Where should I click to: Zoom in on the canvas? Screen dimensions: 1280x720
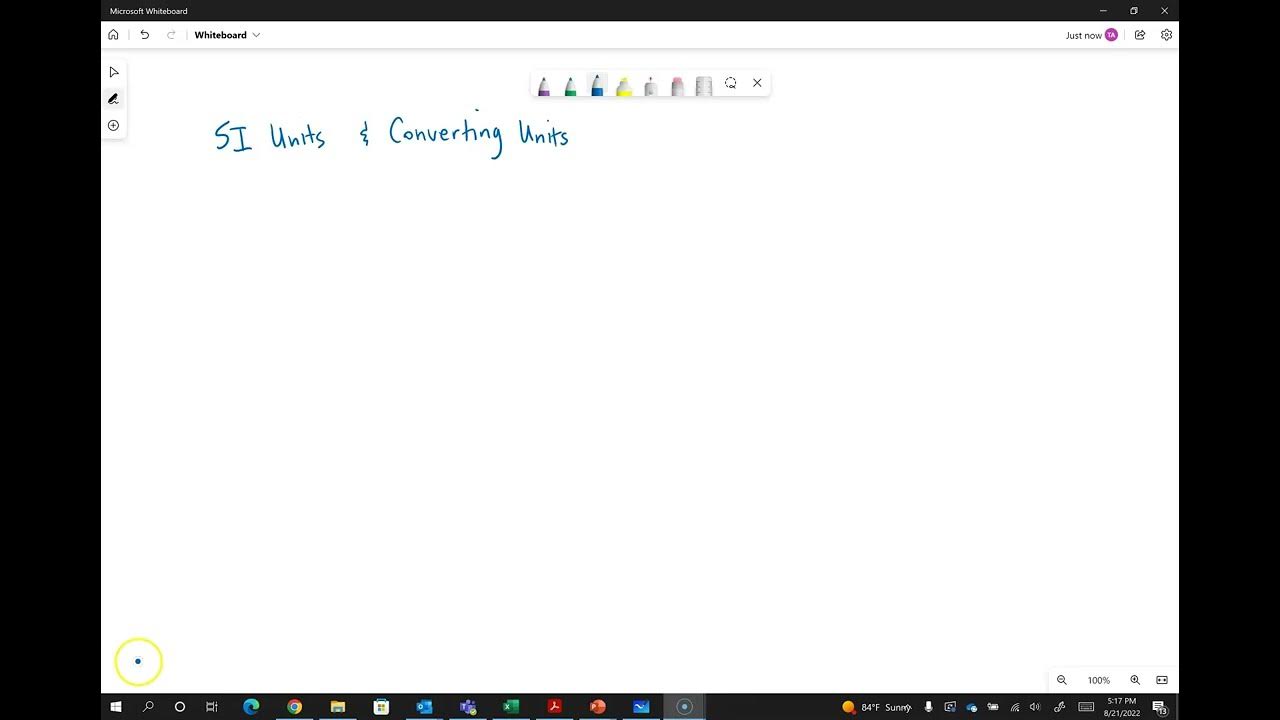(1135, 680)
